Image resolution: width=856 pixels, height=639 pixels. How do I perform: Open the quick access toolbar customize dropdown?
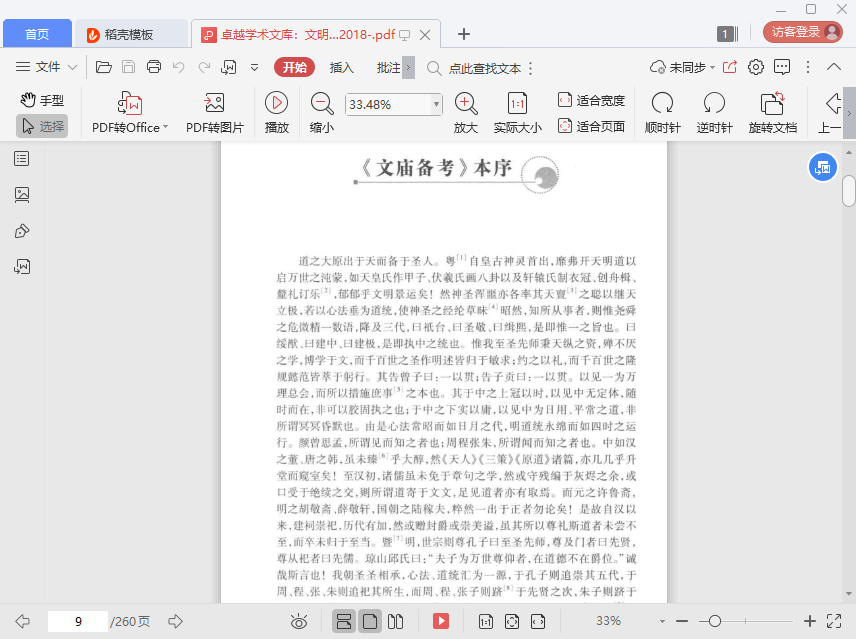pos(254,67)
